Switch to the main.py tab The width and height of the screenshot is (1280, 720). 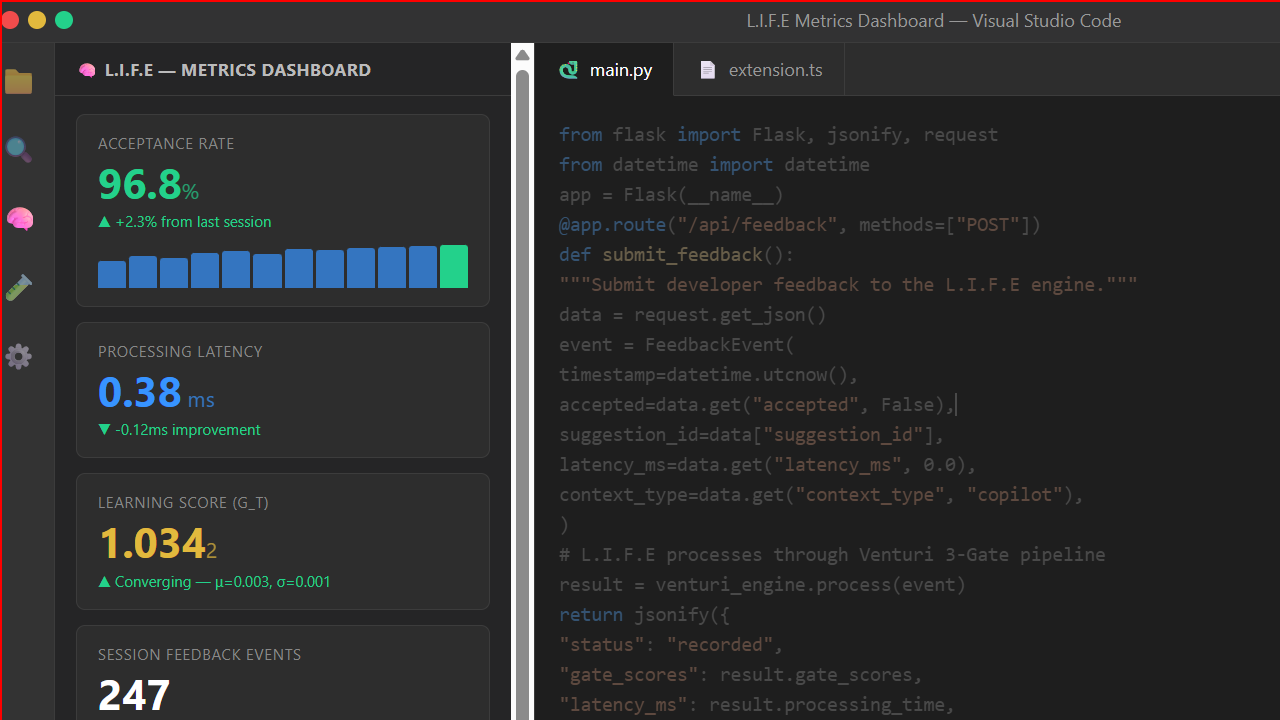click(605, 70)
